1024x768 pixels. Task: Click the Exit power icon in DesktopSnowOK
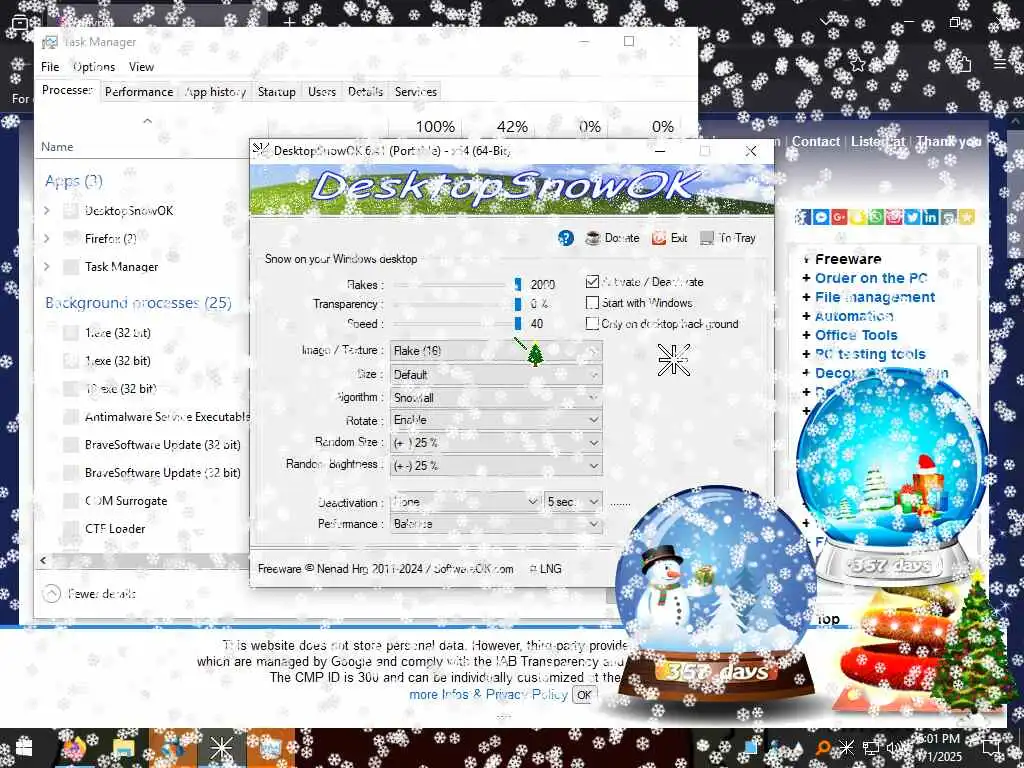pos(659,238)
